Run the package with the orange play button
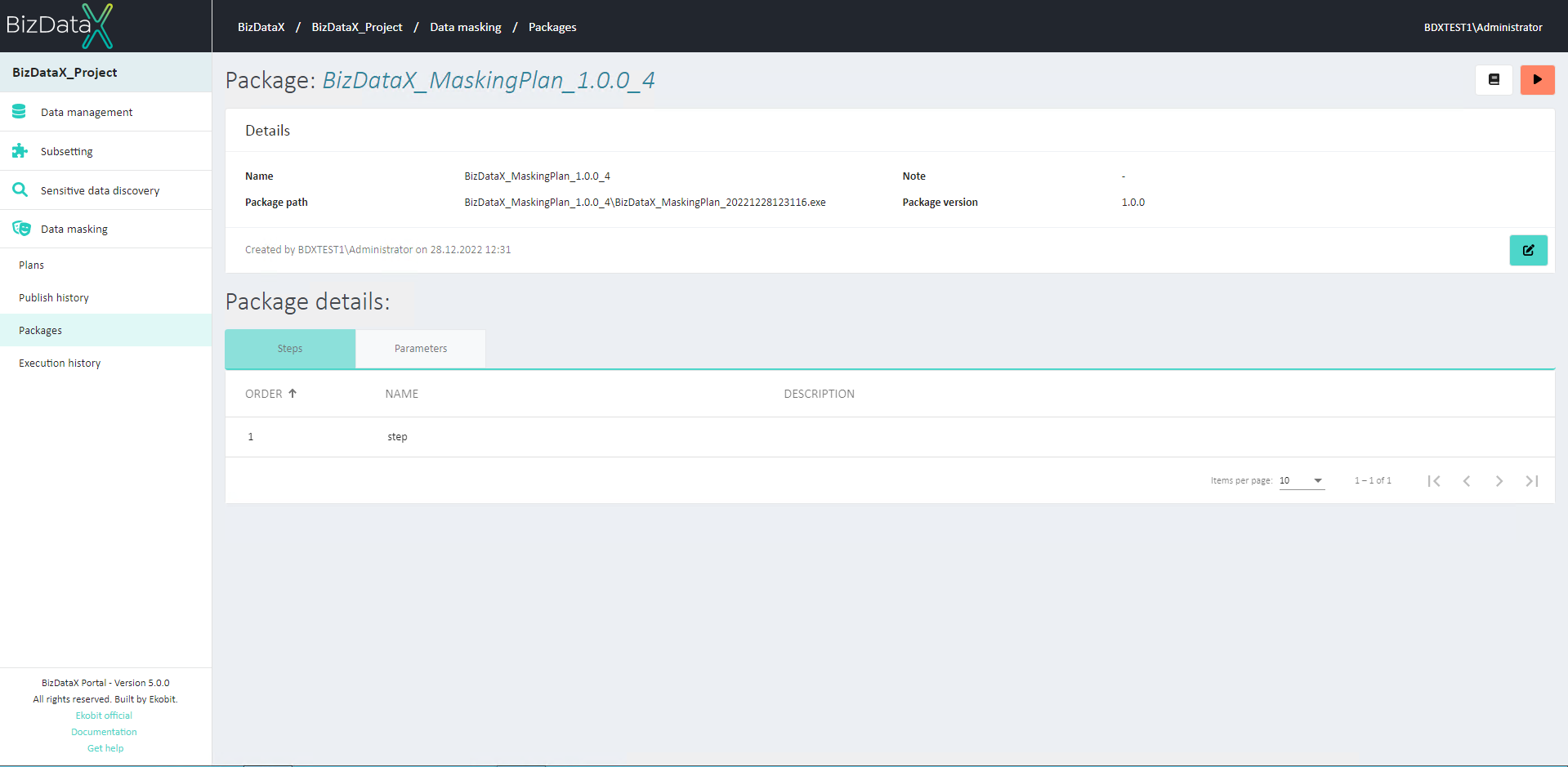The image size is (1568, 767). 1537,80
